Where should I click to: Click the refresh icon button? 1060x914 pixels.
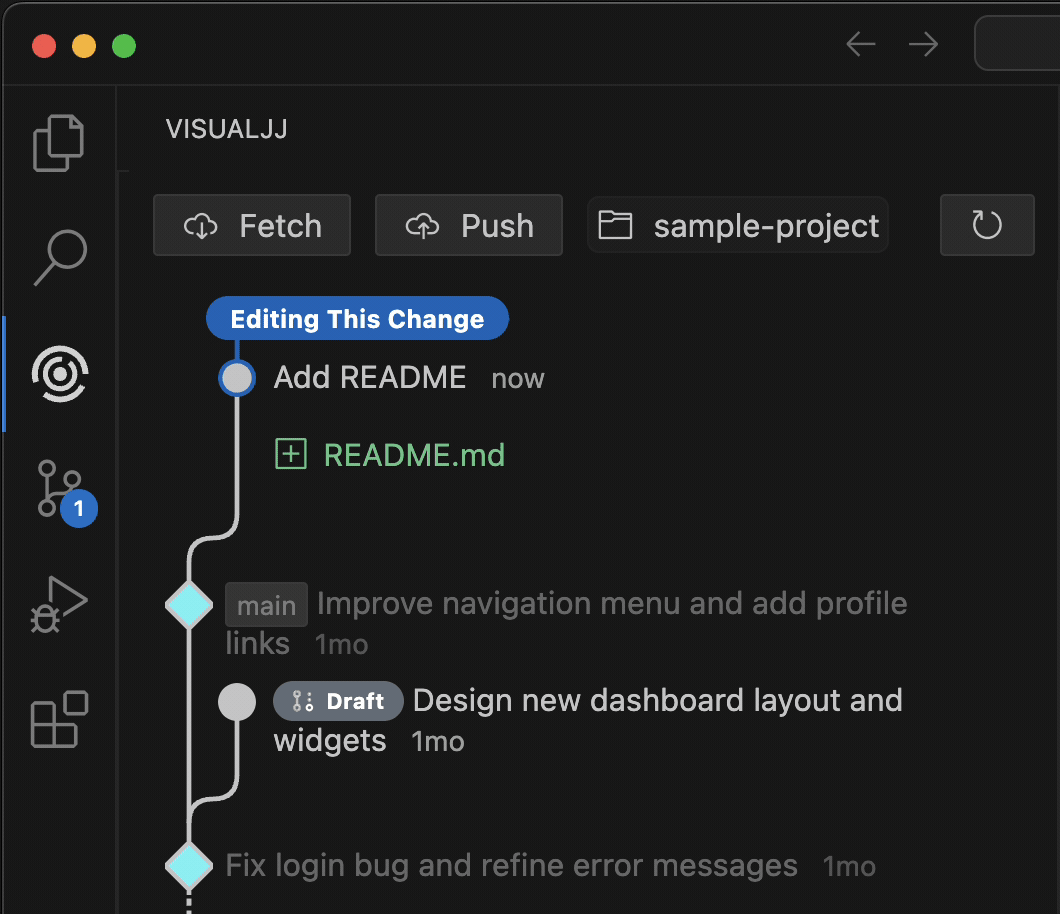[x=986, y=225]
